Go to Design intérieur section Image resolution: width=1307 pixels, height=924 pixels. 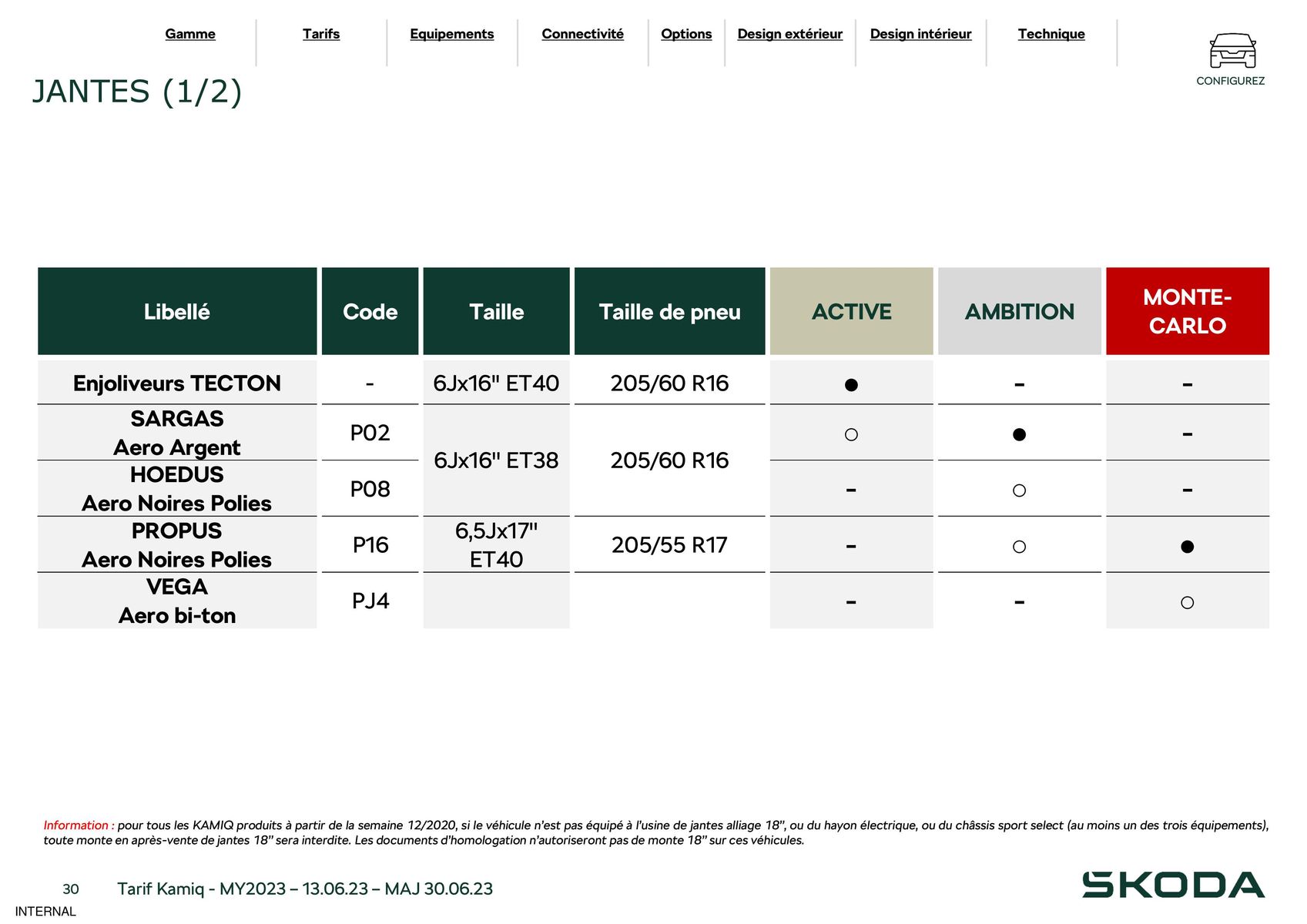[921, 34]
